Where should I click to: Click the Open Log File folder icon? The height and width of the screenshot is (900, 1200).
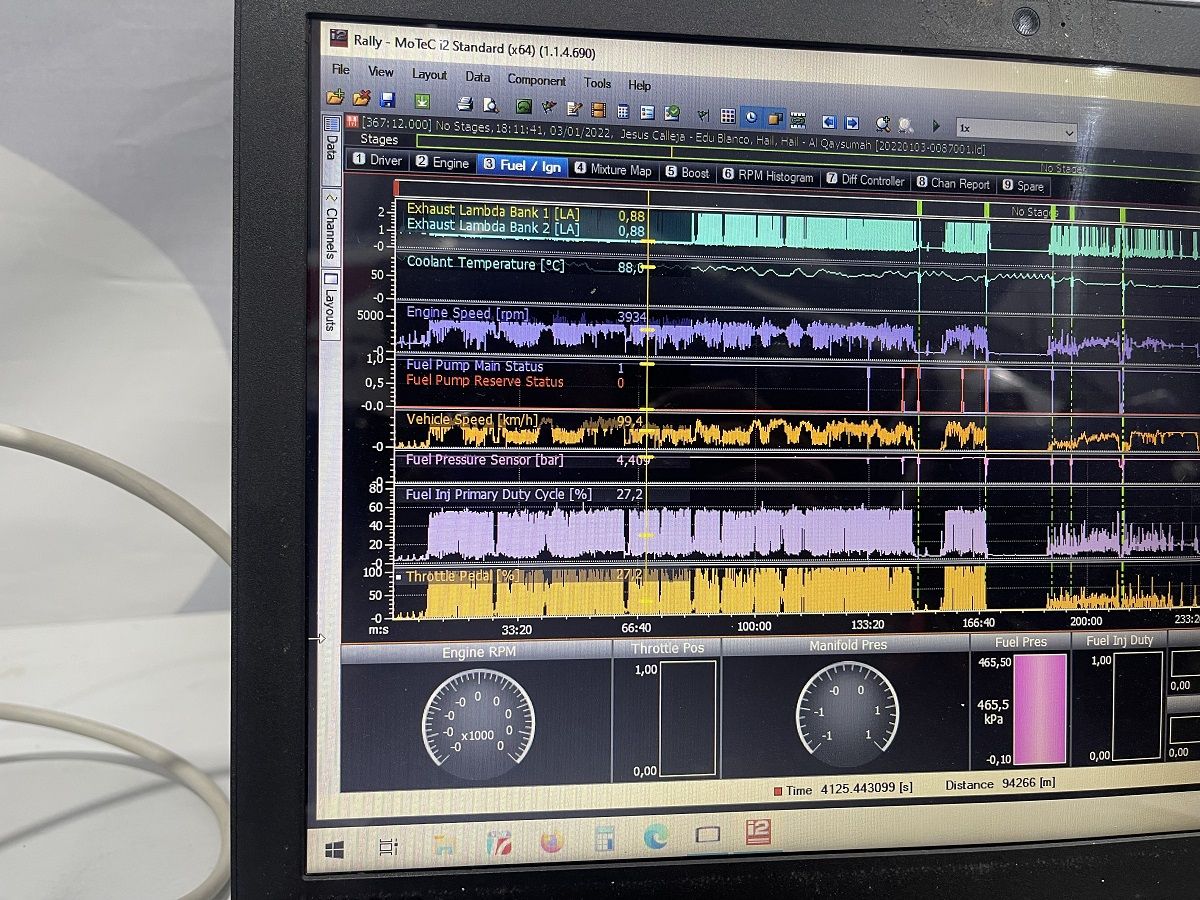[x=336, y=97]
